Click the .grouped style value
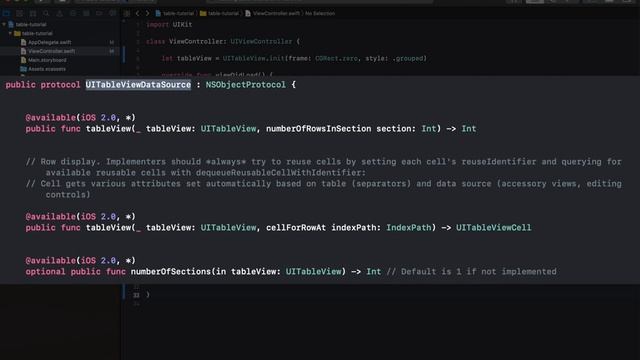The height and width of the screenshot is (360, 640). tap(408, 58)
